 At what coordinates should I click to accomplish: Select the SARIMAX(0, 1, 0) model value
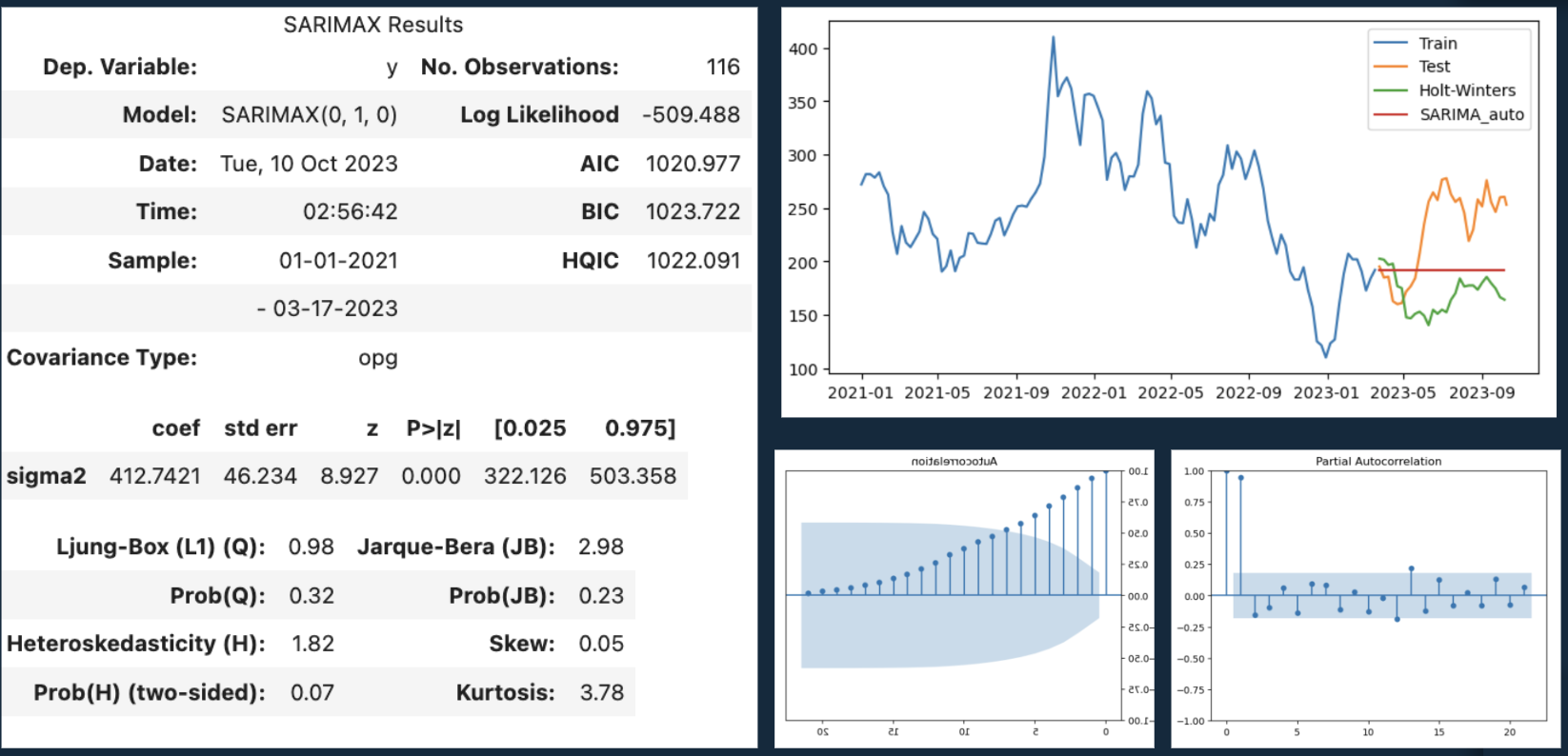(x=309, y=115)
